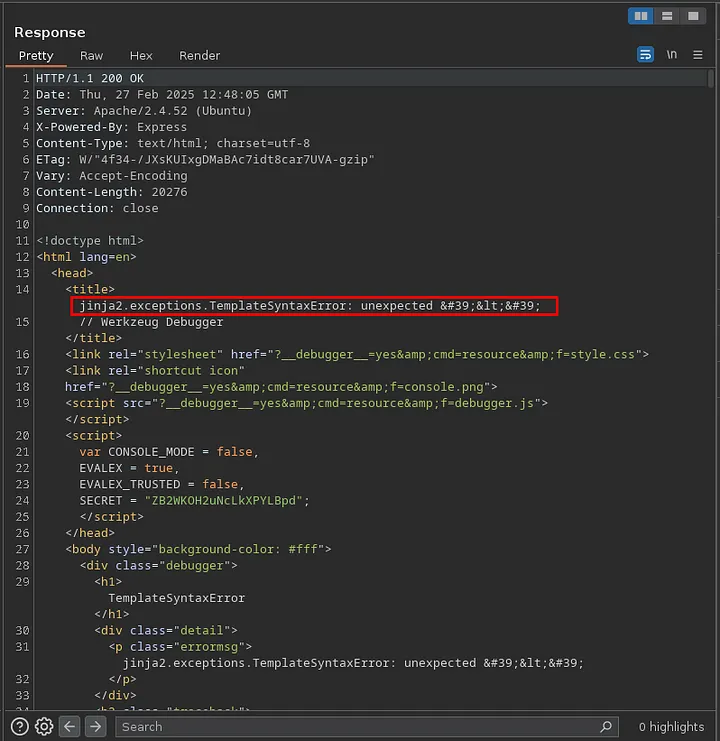Click the debugger.js script src line
The height and width of the screenshot is (741, 720).
[307, 403]
